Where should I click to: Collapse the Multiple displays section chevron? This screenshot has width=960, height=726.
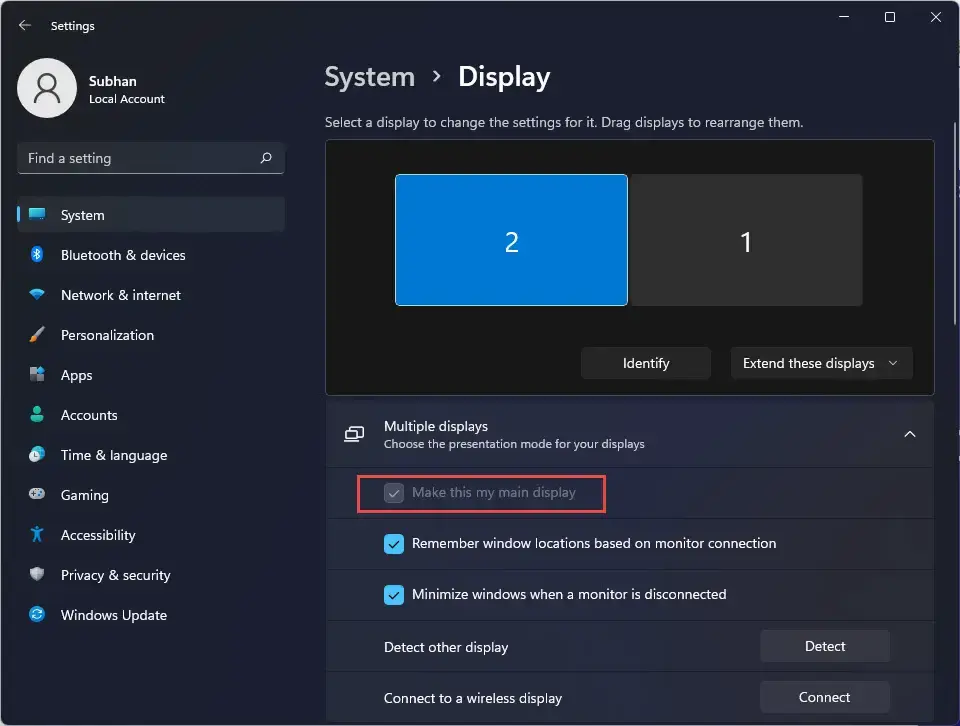(910, 434)
